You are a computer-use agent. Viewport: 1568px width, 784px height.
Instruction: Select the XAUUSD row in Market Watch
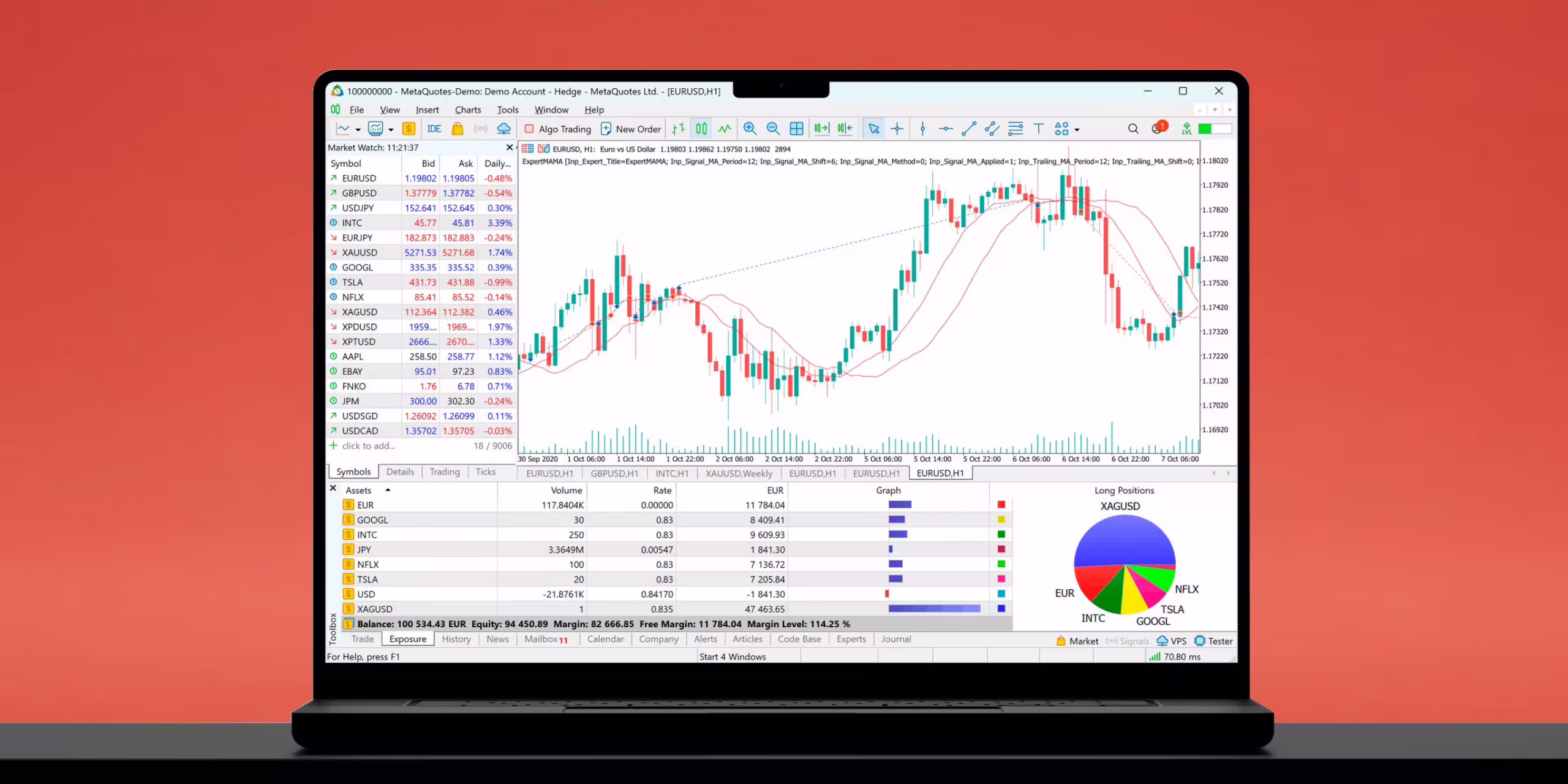click(421, 252)
